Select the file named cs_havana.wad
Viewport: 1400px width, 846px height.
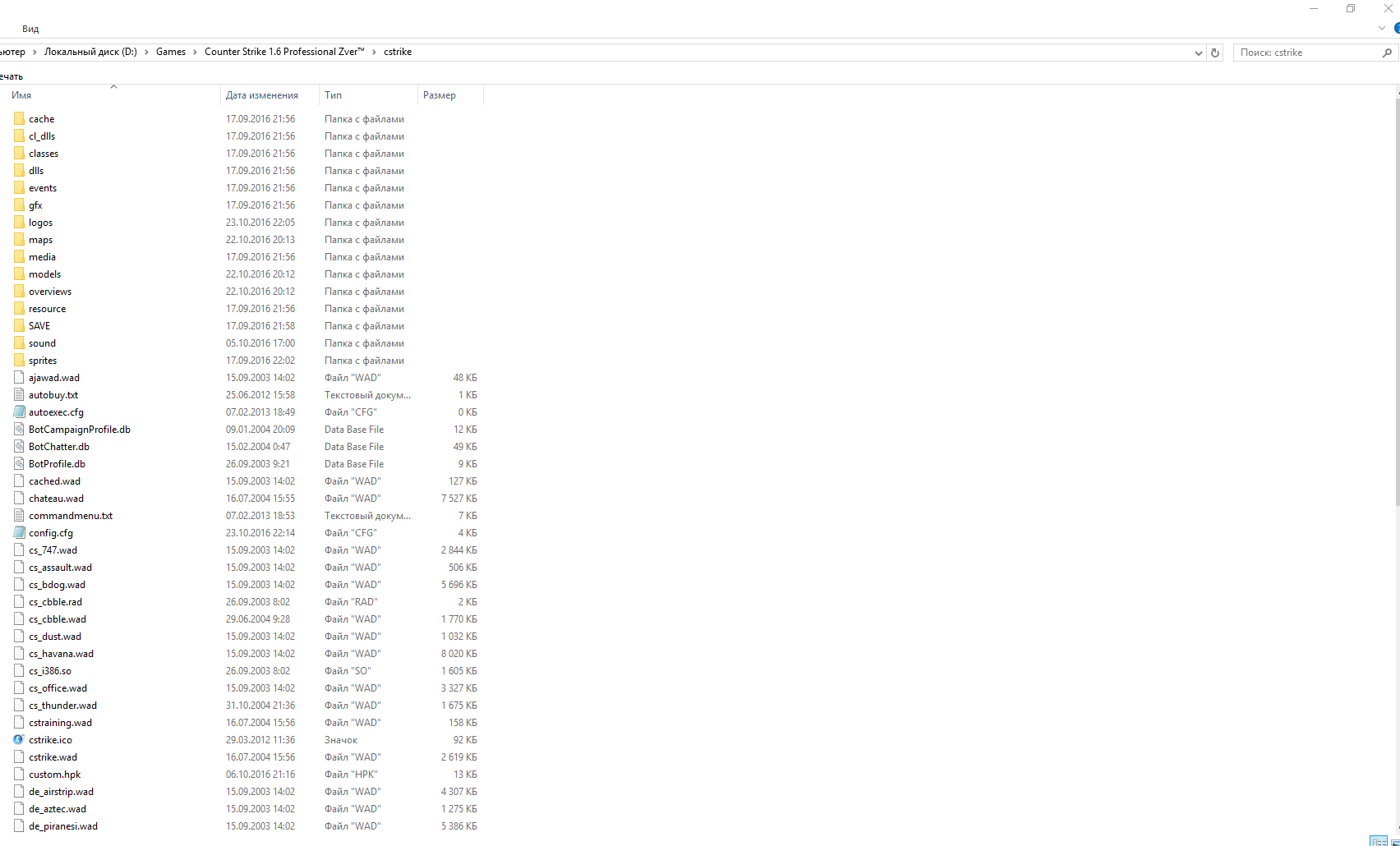point(61,654)
